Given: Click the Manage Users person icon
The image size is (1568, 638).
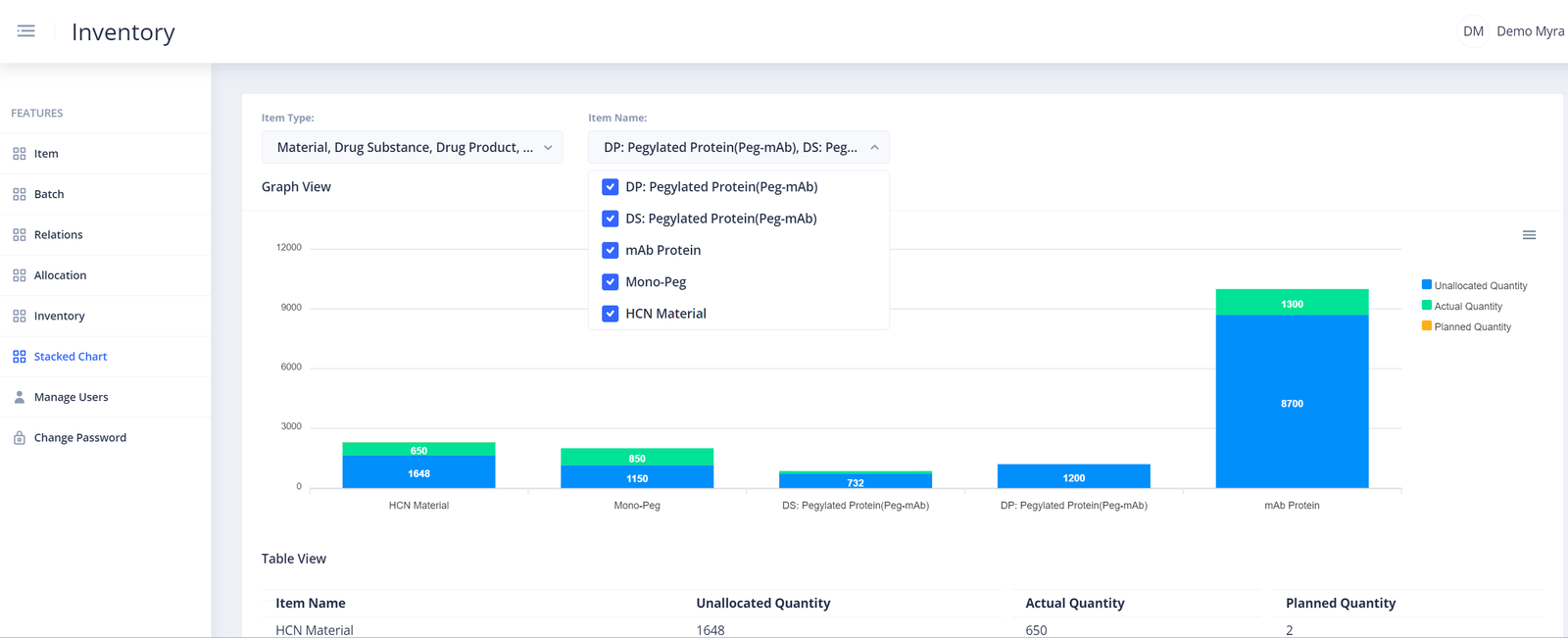Looking at the screenshot, I should tap(20, 397).
